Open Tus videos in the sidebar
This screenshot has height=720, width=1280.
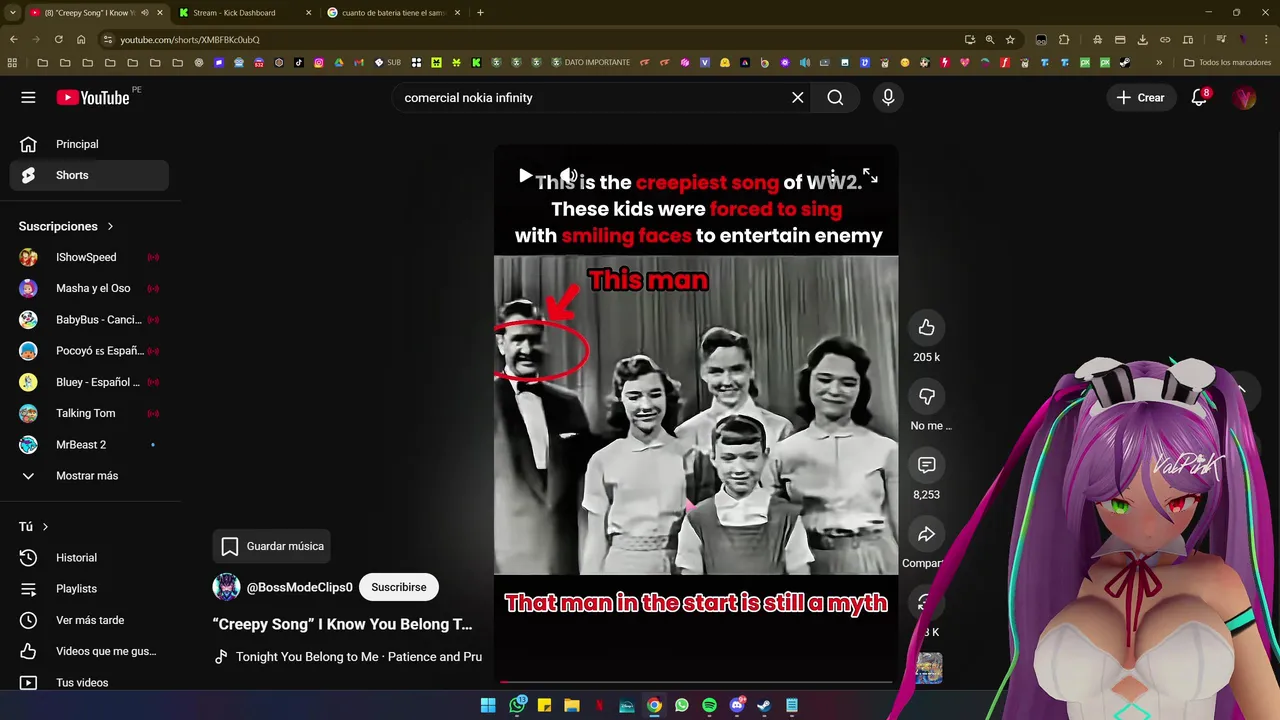tap(90, 682)
